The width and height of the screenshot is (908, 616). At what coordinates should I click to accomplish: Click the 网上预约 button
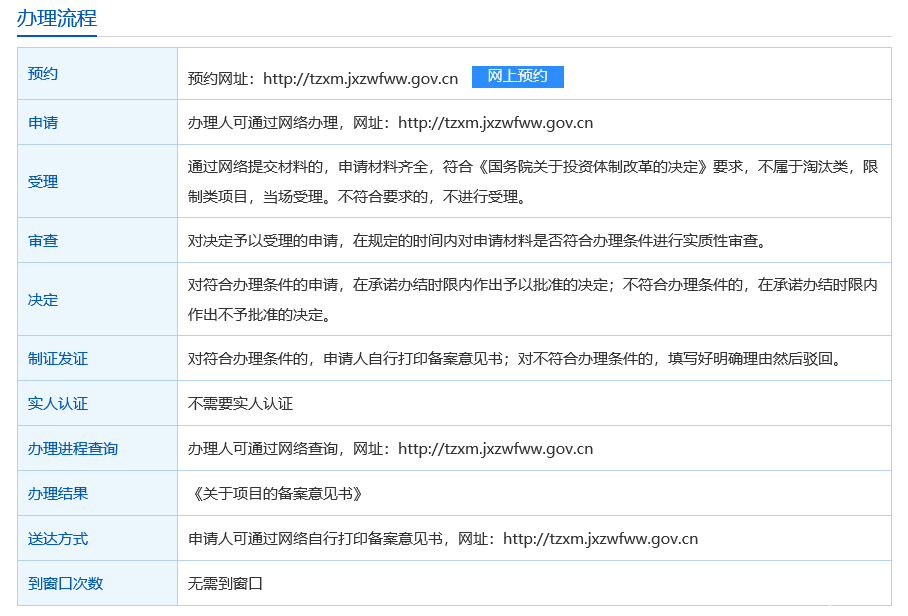coord(517,77)
